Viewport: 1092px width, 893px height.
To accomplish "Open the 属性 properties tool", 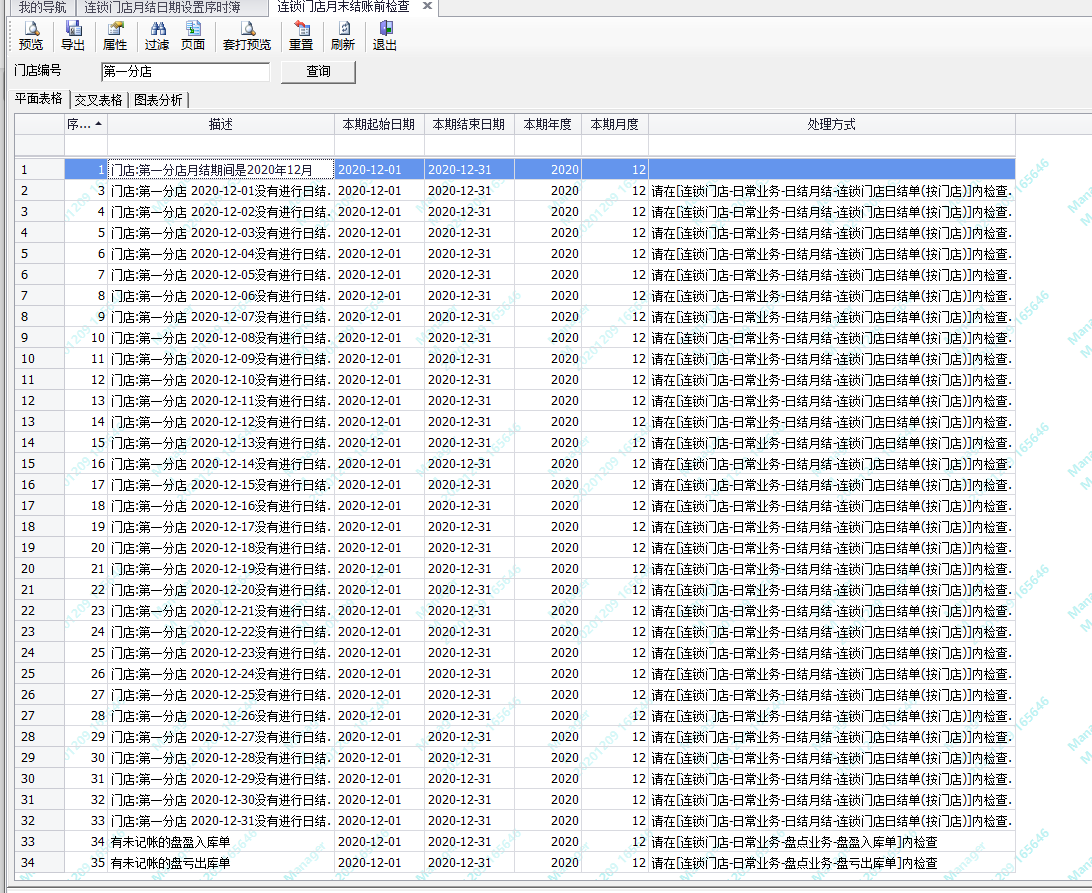I will point(115,36).
